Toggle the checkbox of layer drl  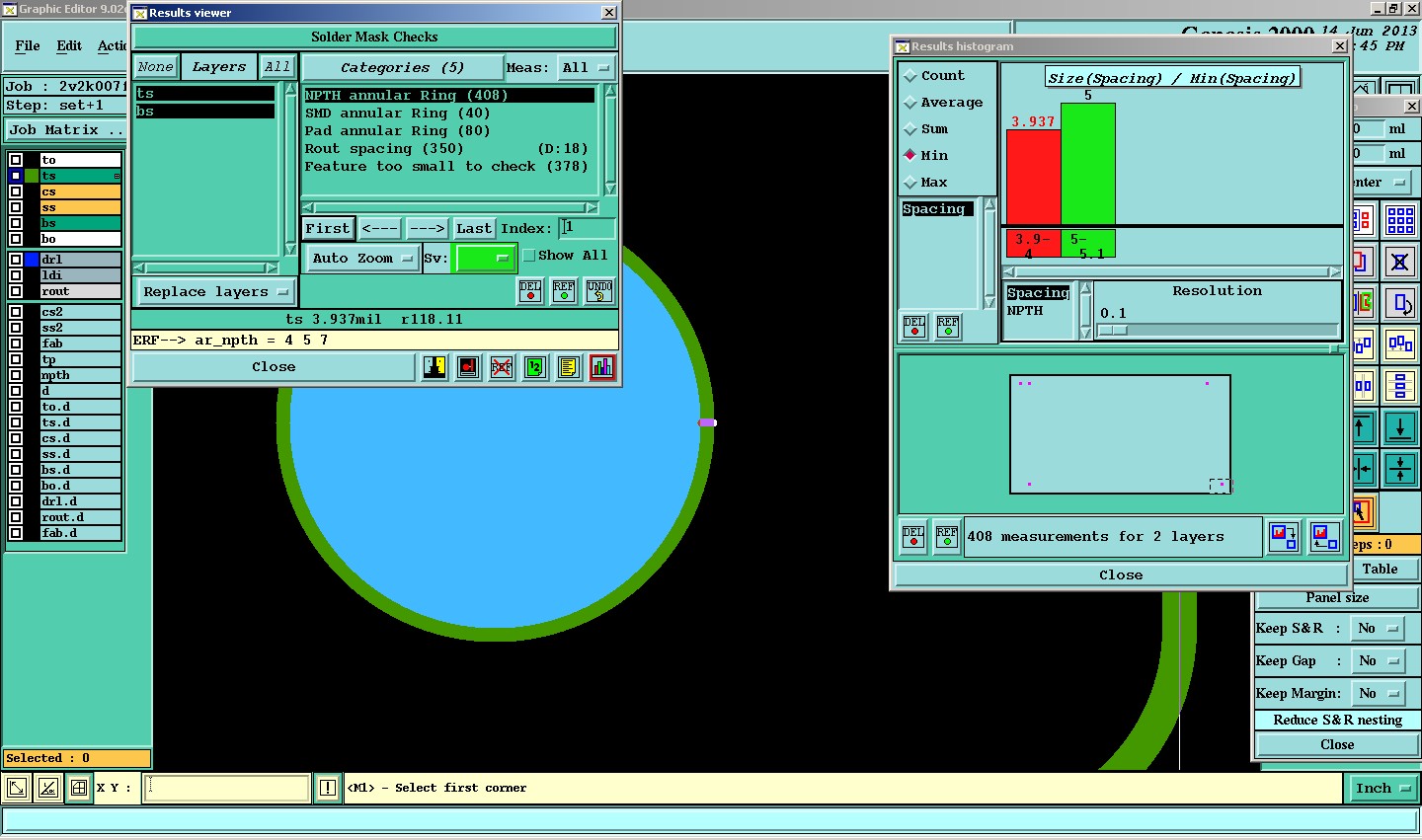click(16, 260)
